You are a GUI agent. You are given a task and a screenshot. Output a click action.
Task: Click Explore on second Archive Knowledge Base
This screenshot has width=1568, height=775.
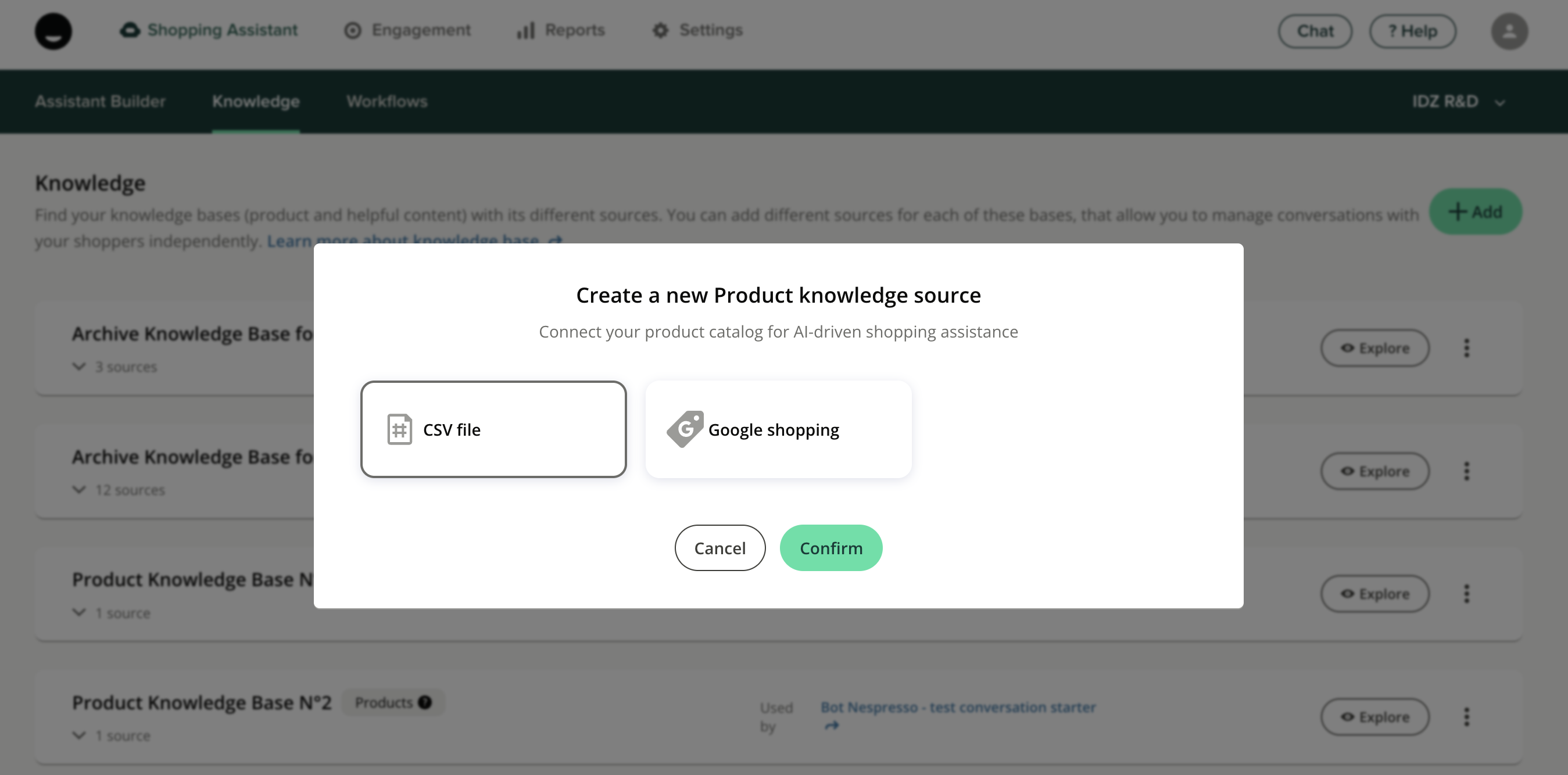pos(1374,471)
